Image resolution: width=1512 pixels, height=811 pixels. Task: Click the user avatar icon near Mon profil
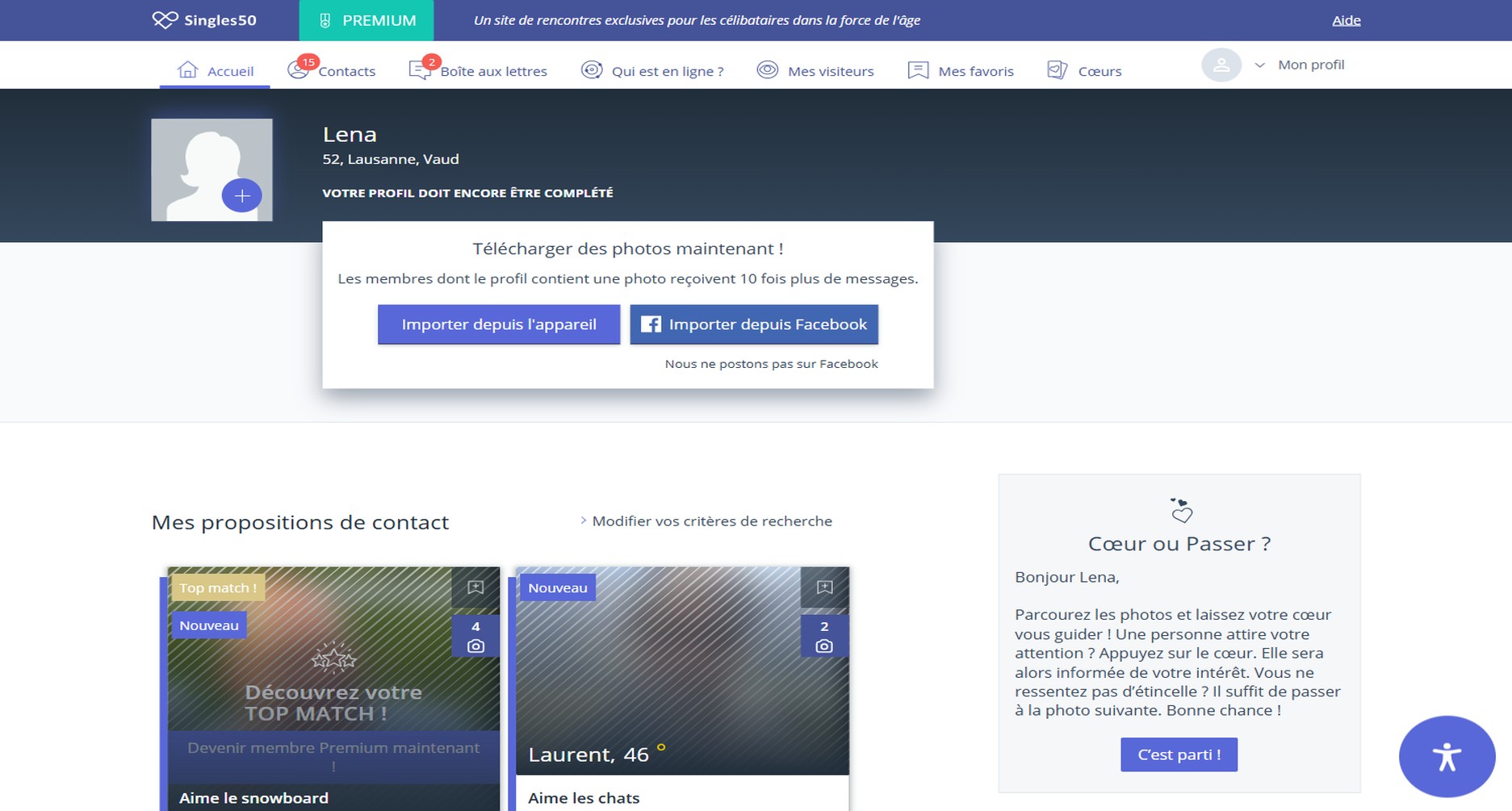1221,65
